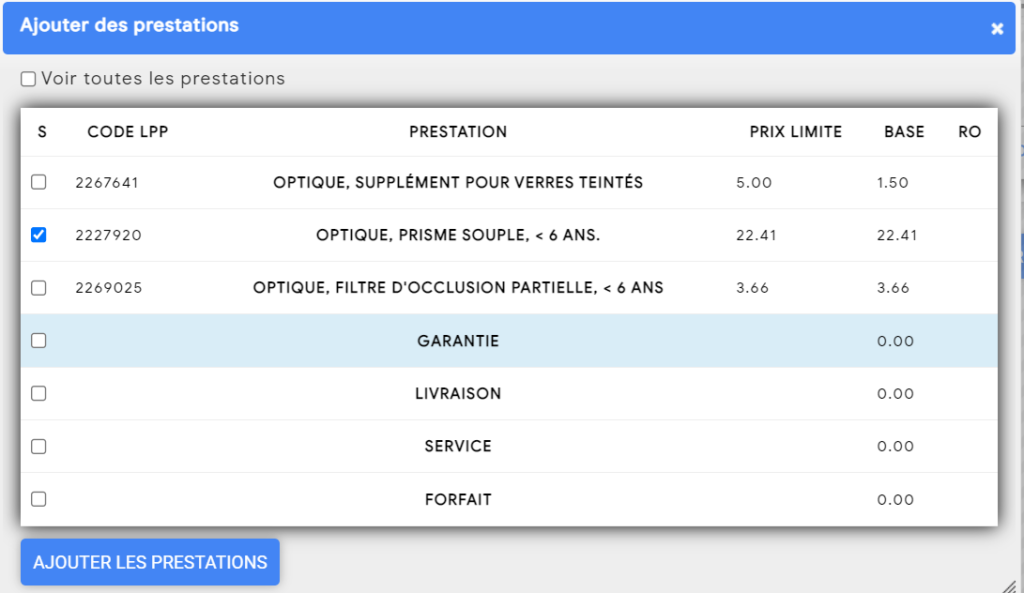
Task: Click LPP code 2267641
Action: 107,183
